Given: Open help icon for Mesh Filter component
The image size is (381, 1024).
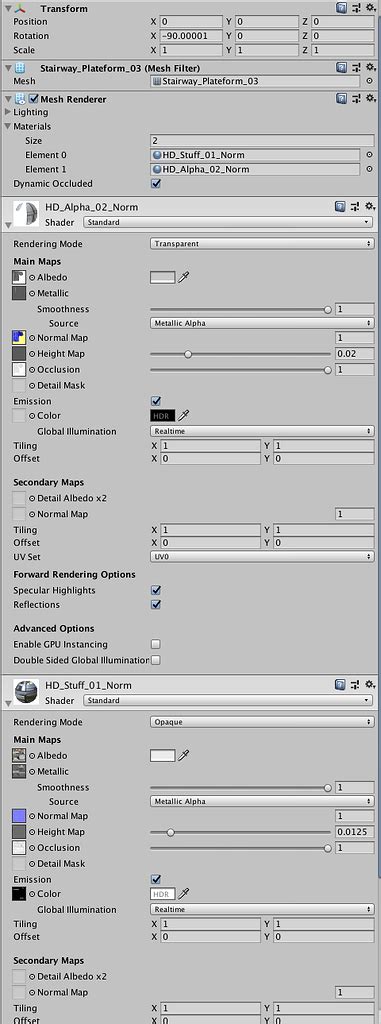Looking at the screenshot, I should click(x=341, y=67).
